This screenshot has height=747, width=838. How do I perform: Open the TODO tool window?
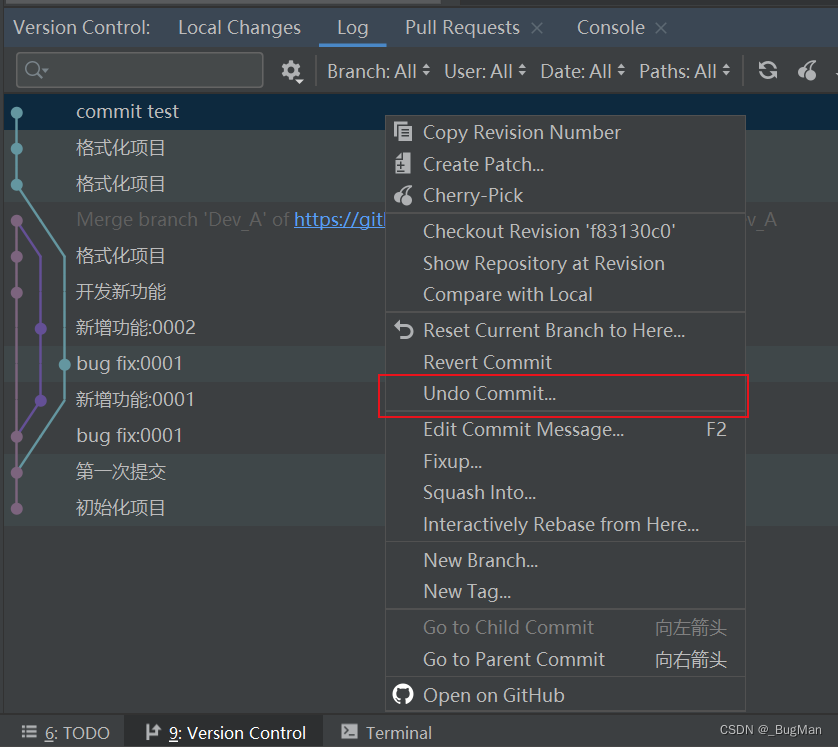tap(66, 732)
